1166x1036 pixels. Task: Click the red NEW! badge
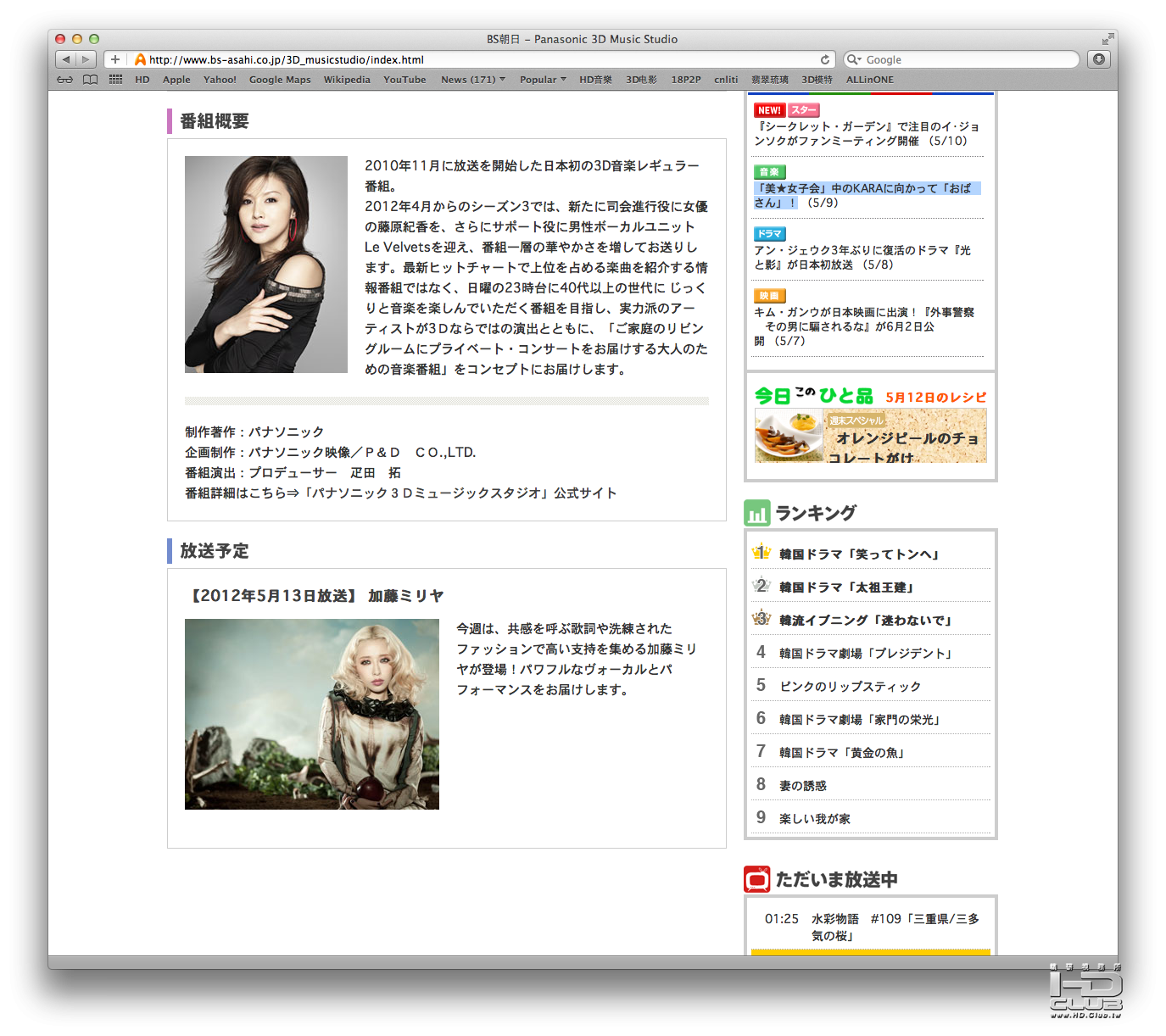point(769,110)
